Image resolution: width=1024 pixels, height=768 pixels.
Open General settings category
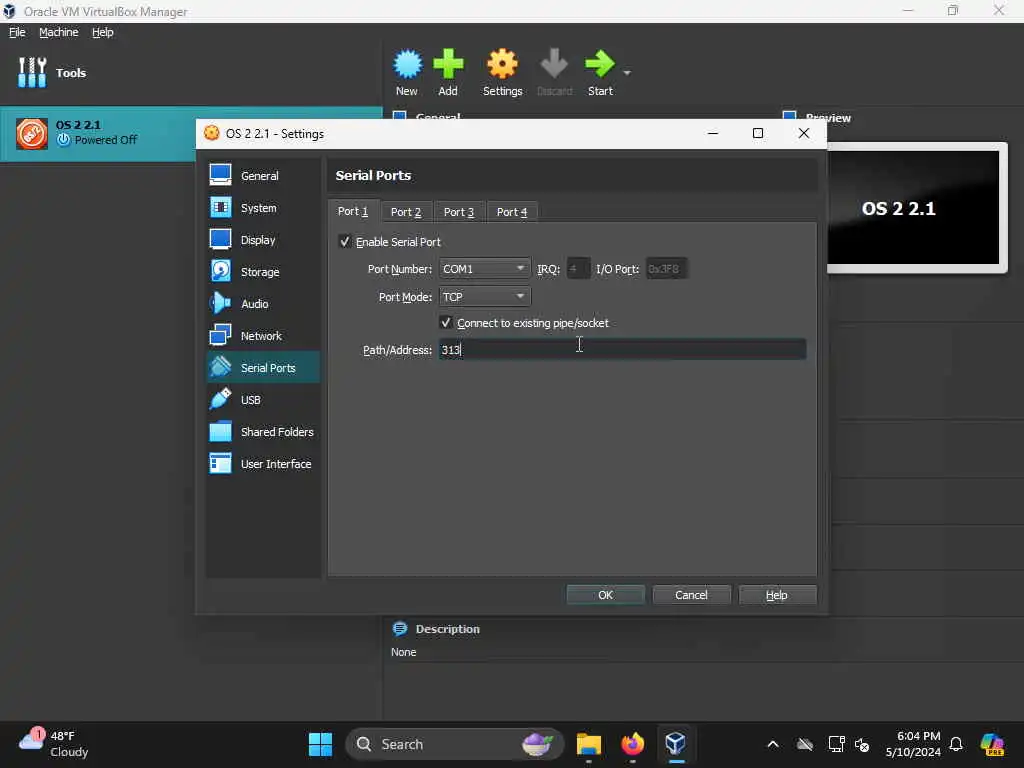click(x=263, y=176)
